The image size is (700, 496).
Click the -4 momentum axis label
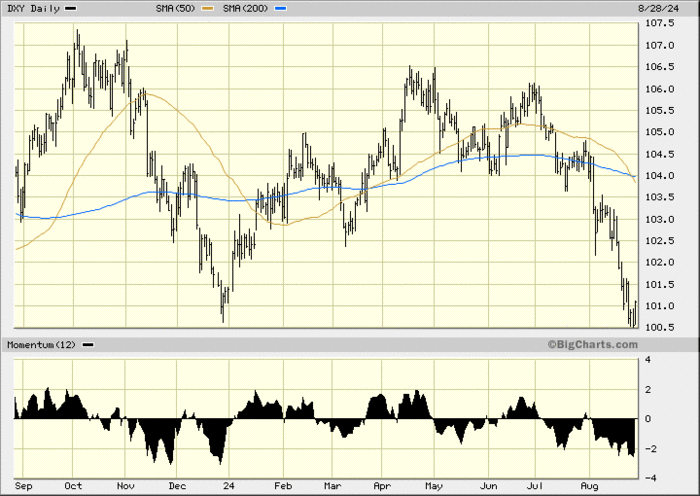pyautogui.click(x=648, y=478)
